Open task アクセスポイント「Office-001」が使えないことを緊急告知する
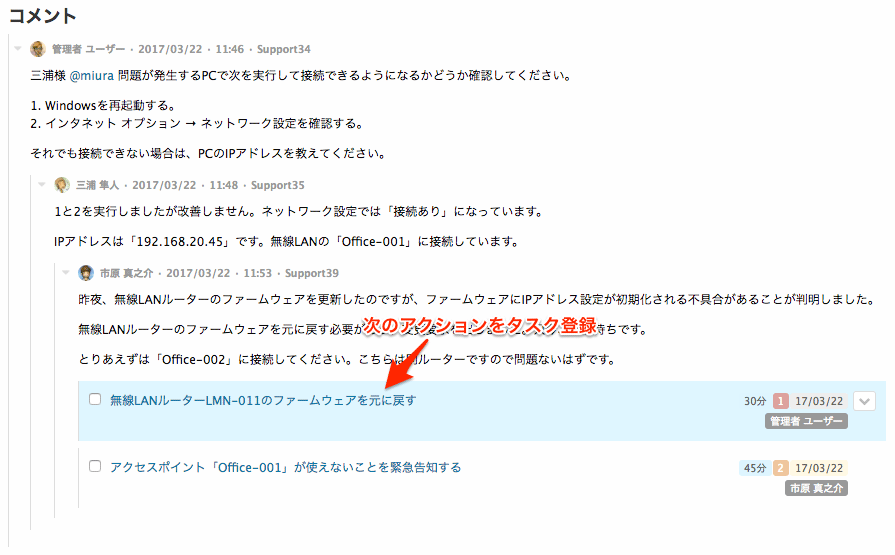The image size is (895, 555). coord(285,468)
